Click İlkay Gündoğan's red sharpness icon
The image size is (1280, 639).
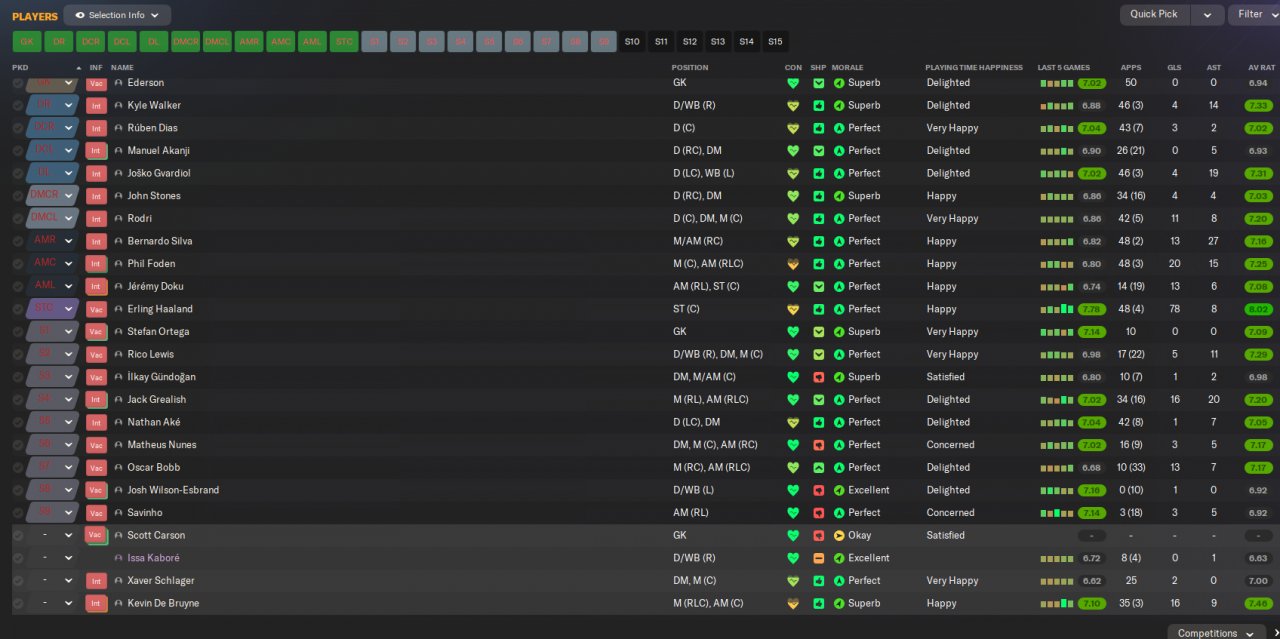pyautogui.click(x=818, y=377)
